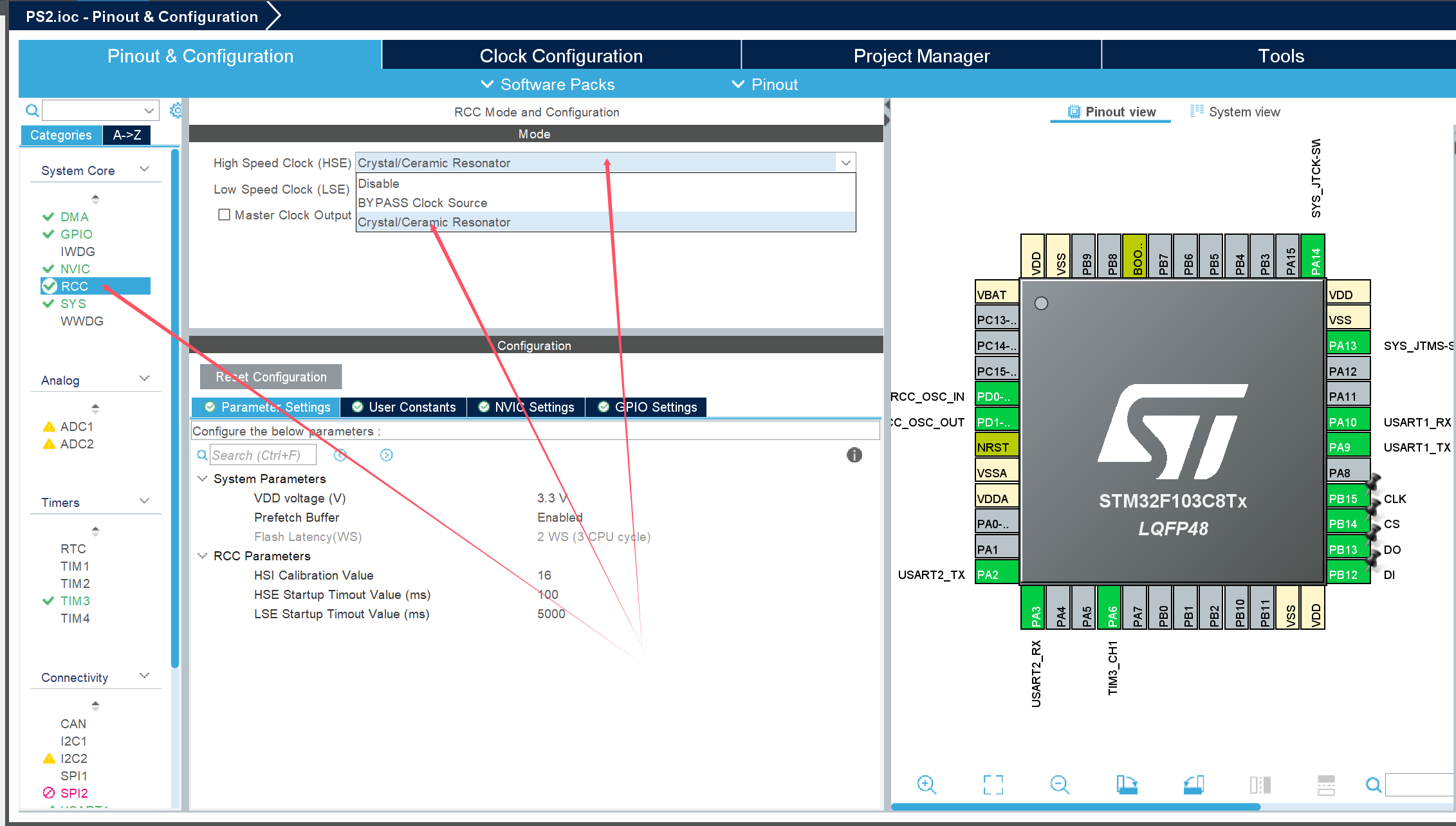Collapse the RCC Parameters tree section
Image resolution: width=1456 pixels, height=826 pixels.
[202, 556]
